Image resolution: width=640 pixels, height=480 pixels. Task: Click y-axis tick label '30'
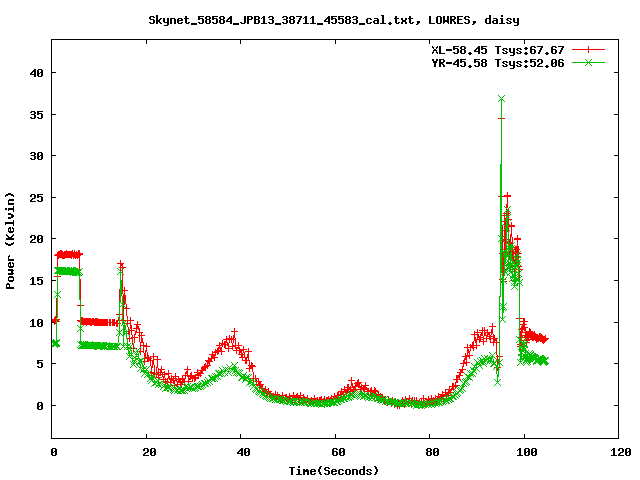click(36, 156)
